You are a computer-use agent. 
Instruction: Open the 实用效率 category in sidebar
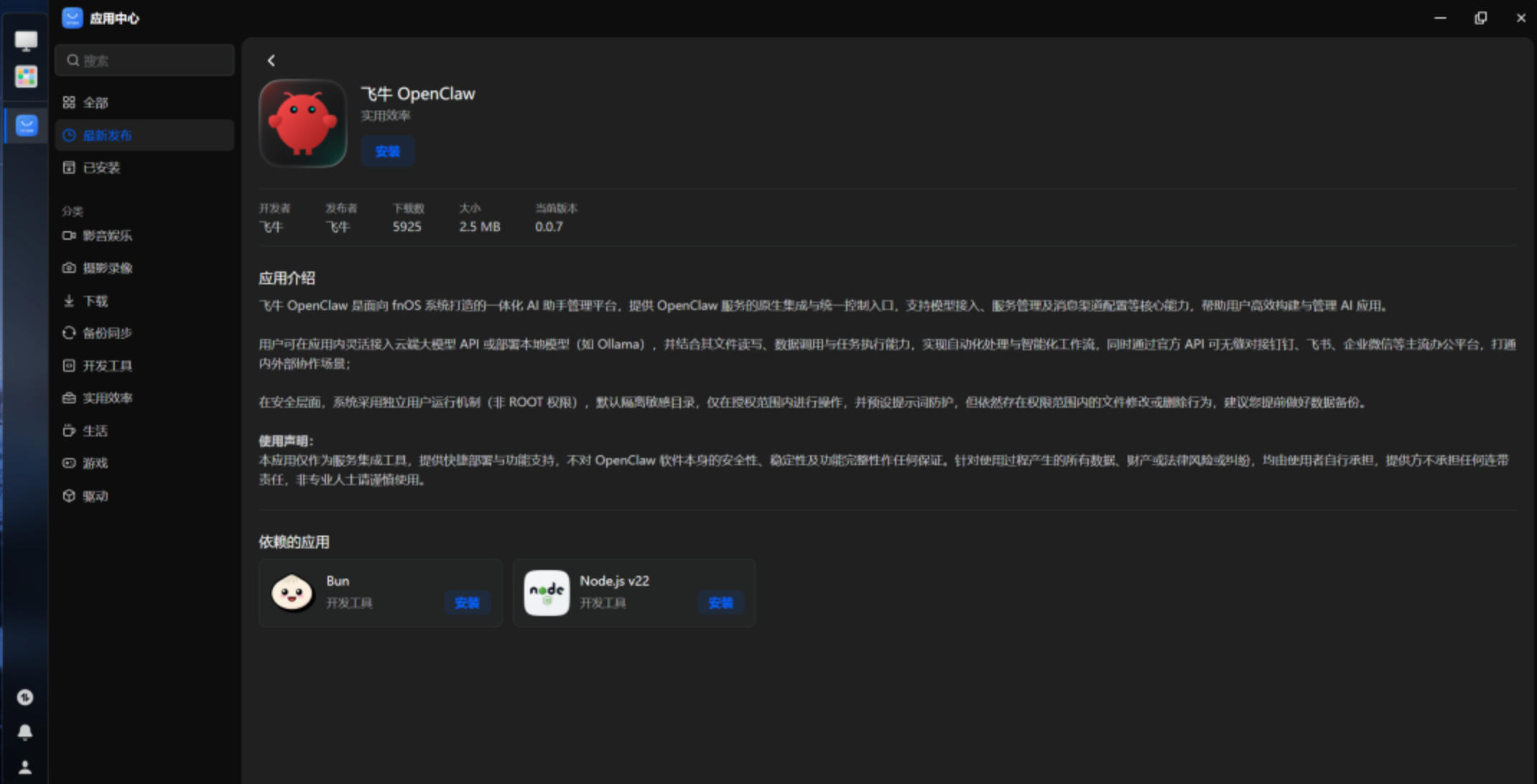tap(144, 398)
